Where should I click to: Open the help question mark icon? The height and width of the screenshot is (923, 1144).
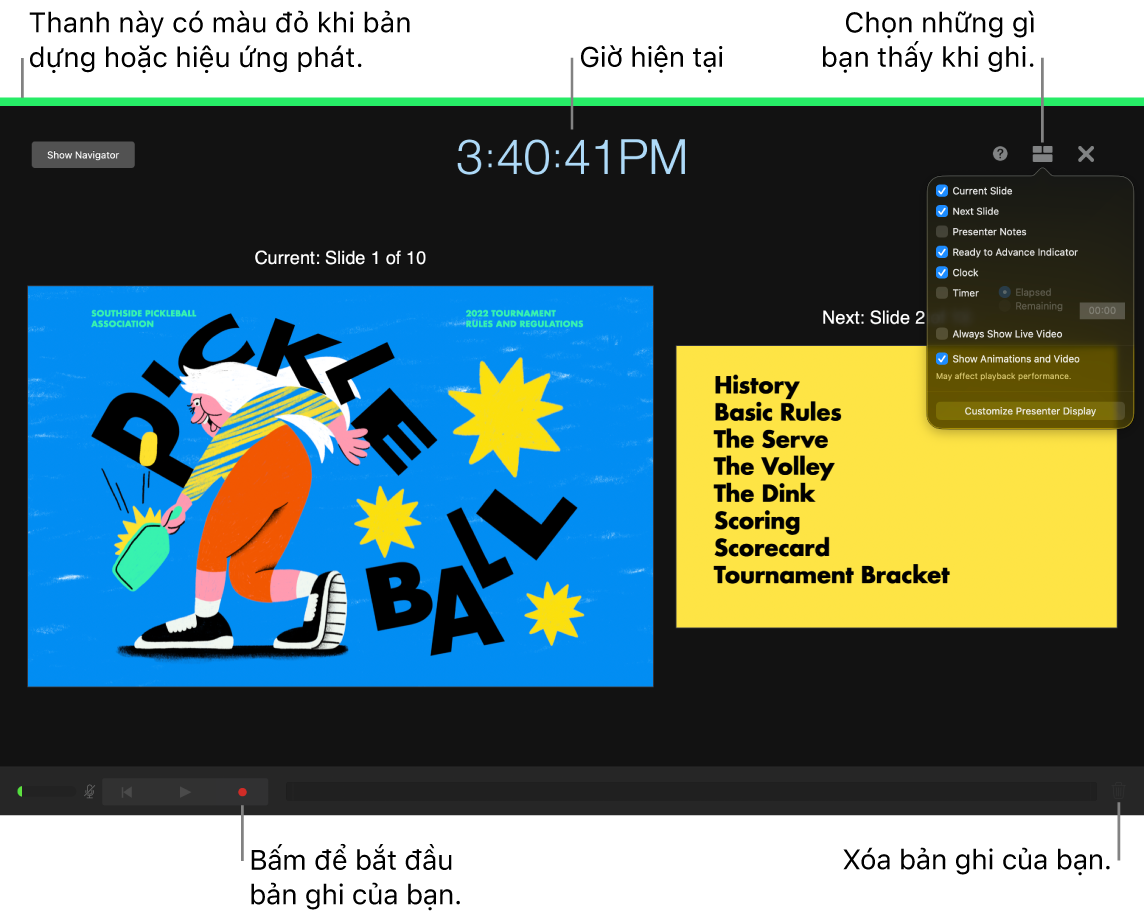click(1000, 153)
